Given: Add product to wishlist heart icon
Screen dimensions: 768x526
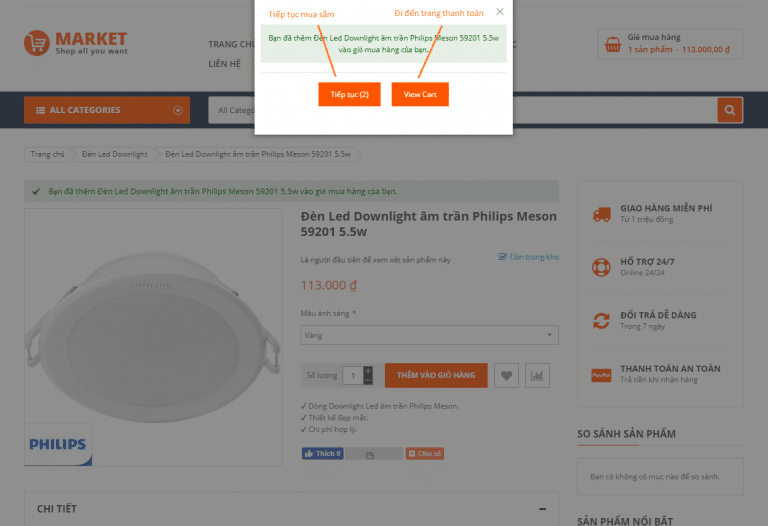Looking at the screenshot, I should 507,376.
